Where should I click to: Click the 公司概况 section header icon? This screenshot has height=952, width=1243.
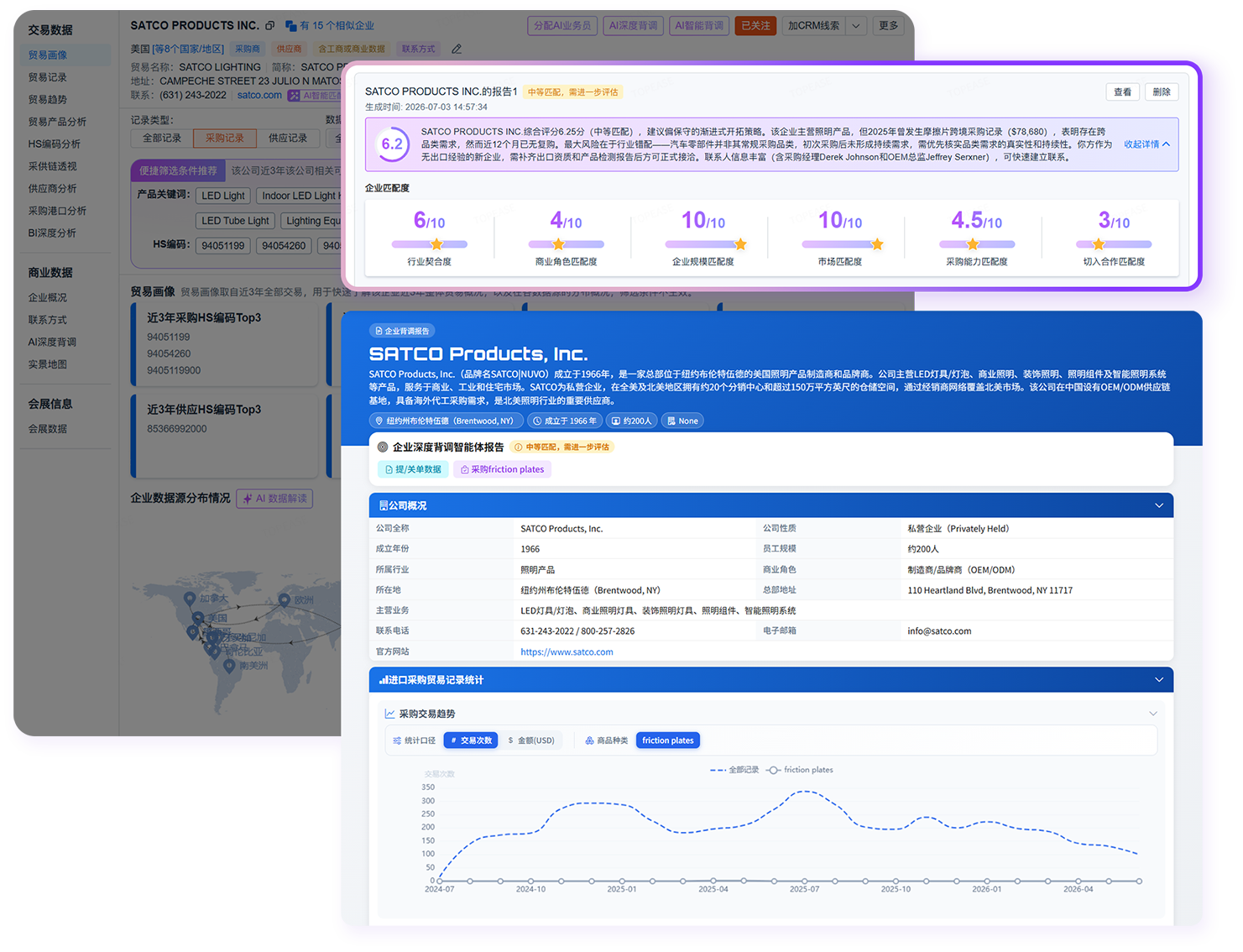pos(384,505)
